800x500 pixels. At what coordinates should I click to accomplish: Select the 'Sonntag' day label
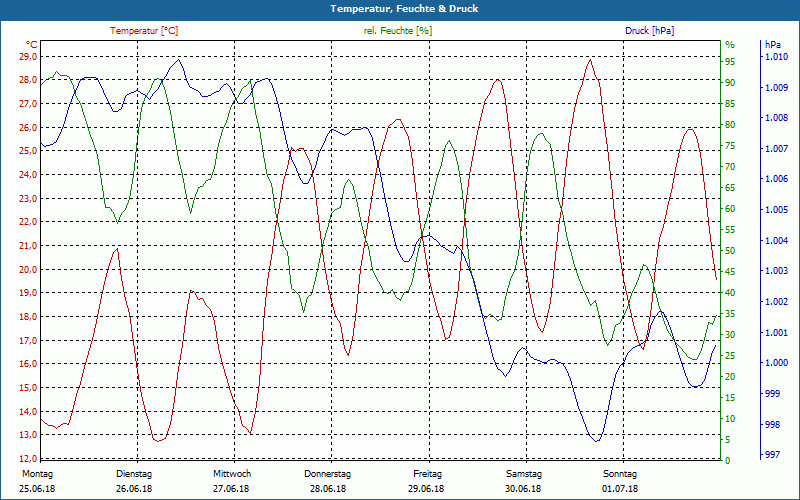(620, 474)
